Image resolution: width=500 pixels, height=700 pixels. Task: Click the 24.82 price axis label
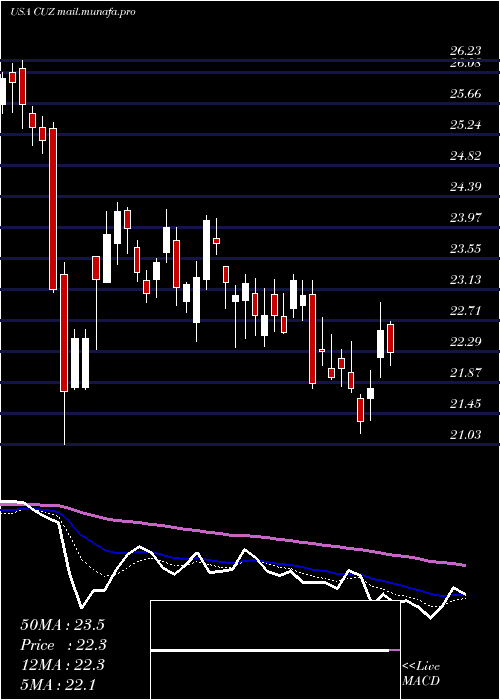point(465,156)
